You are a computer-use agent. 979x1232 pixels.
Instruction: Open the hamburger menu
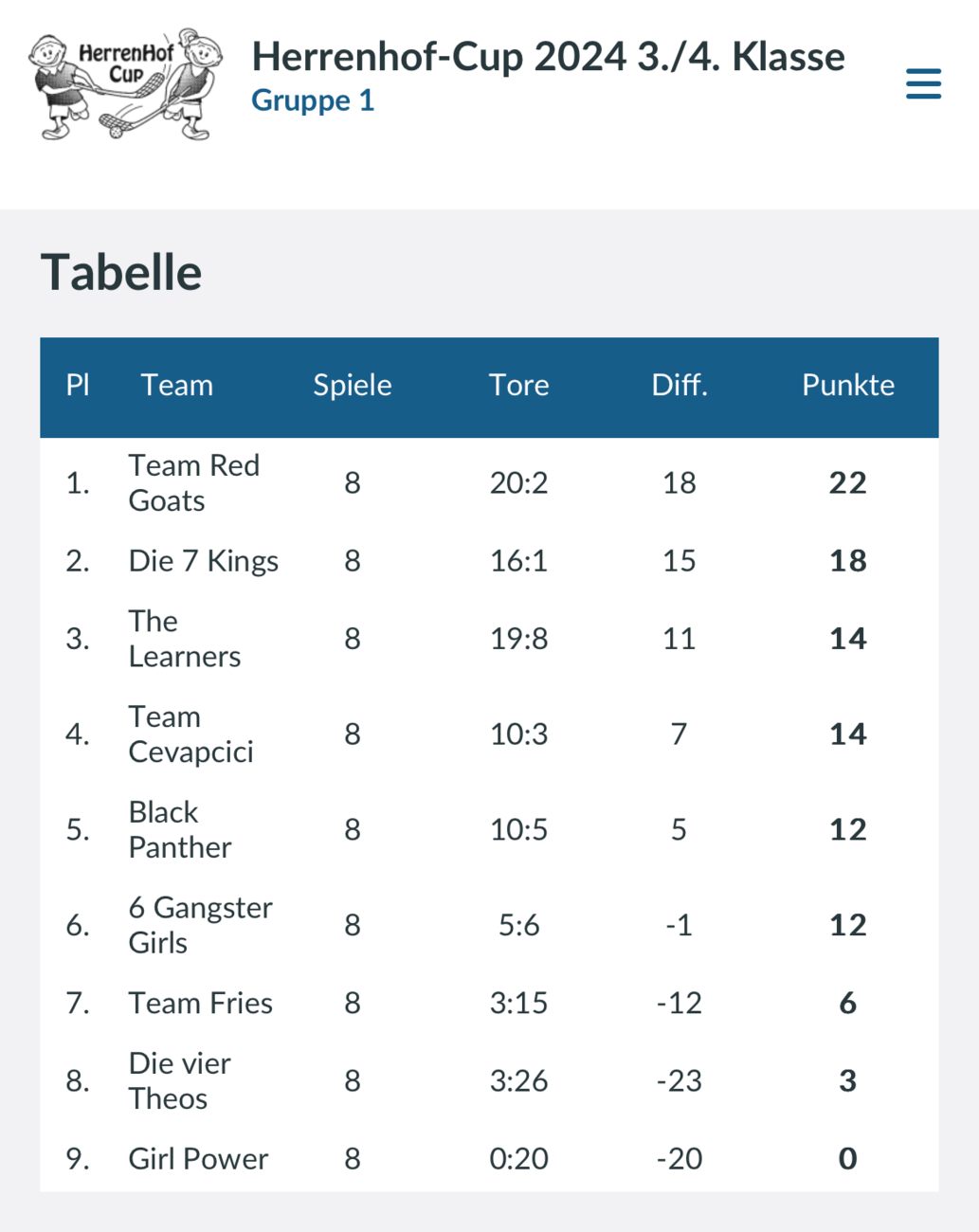click(923, 83)
